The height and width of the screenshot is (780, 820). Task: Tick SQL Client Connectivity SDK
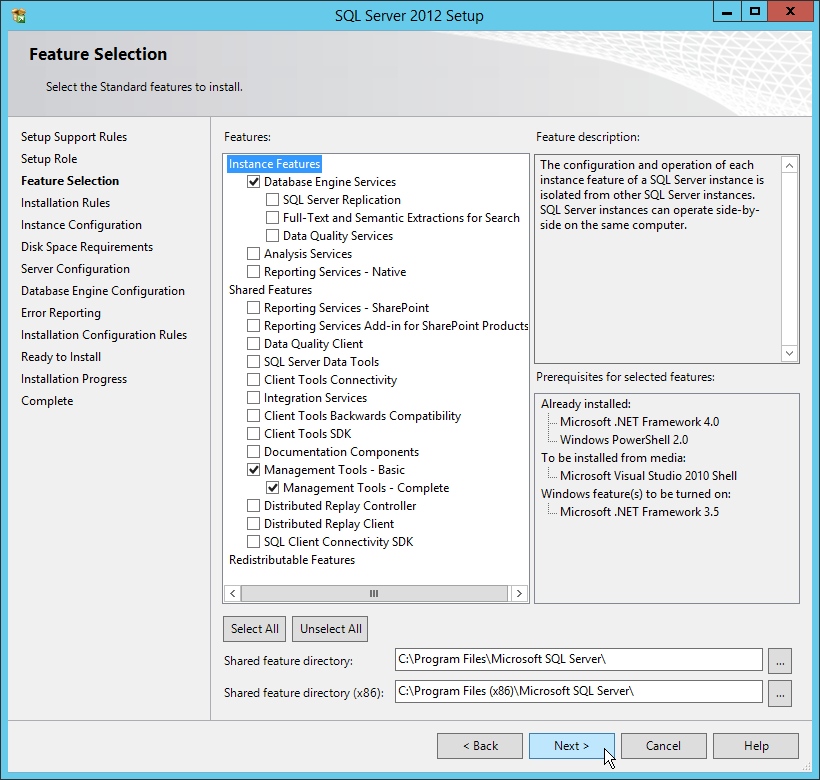pyautogui.click(x=253, y=542)
